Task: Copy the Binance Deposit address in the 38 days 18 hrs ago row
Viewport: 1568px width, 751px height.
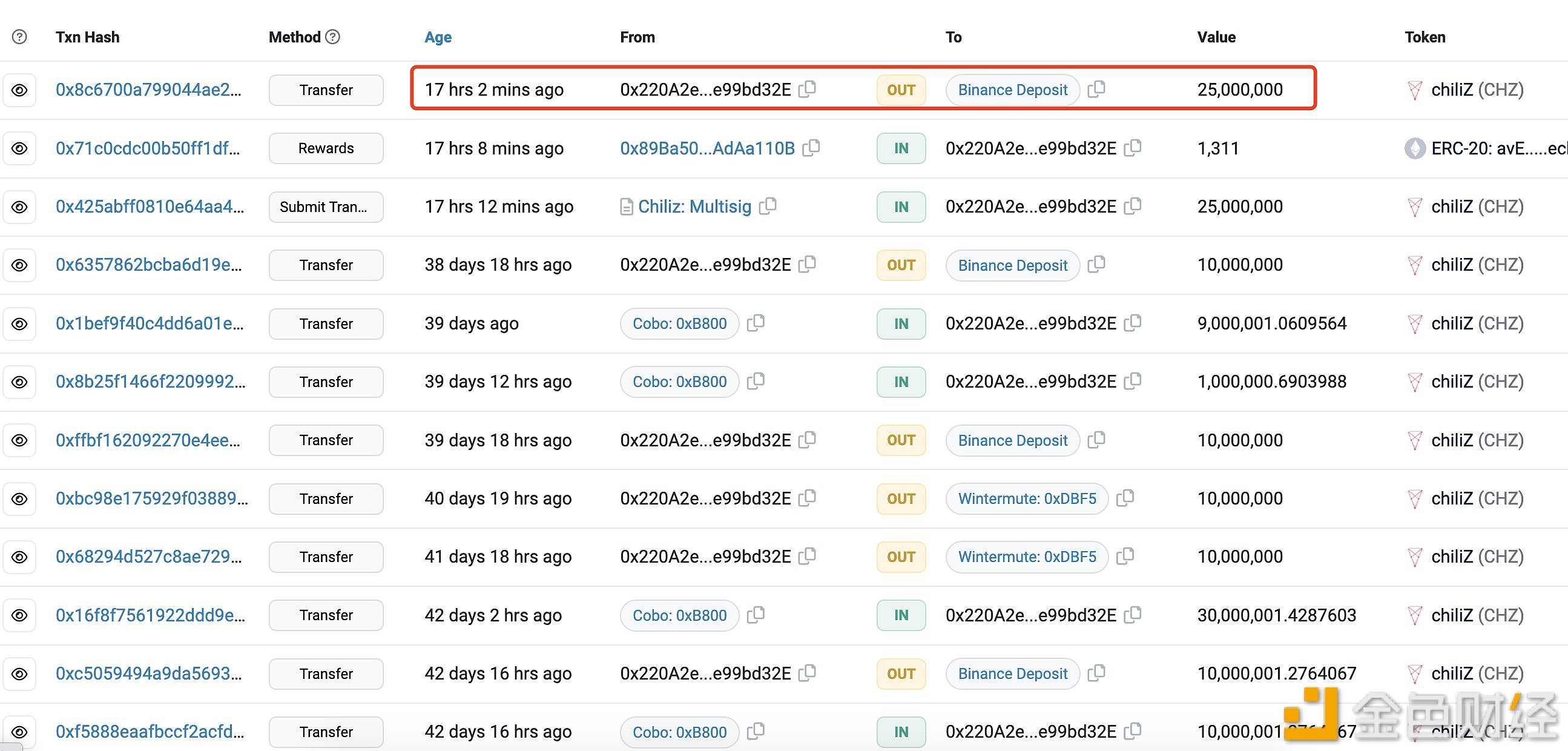Action: 1096,263
